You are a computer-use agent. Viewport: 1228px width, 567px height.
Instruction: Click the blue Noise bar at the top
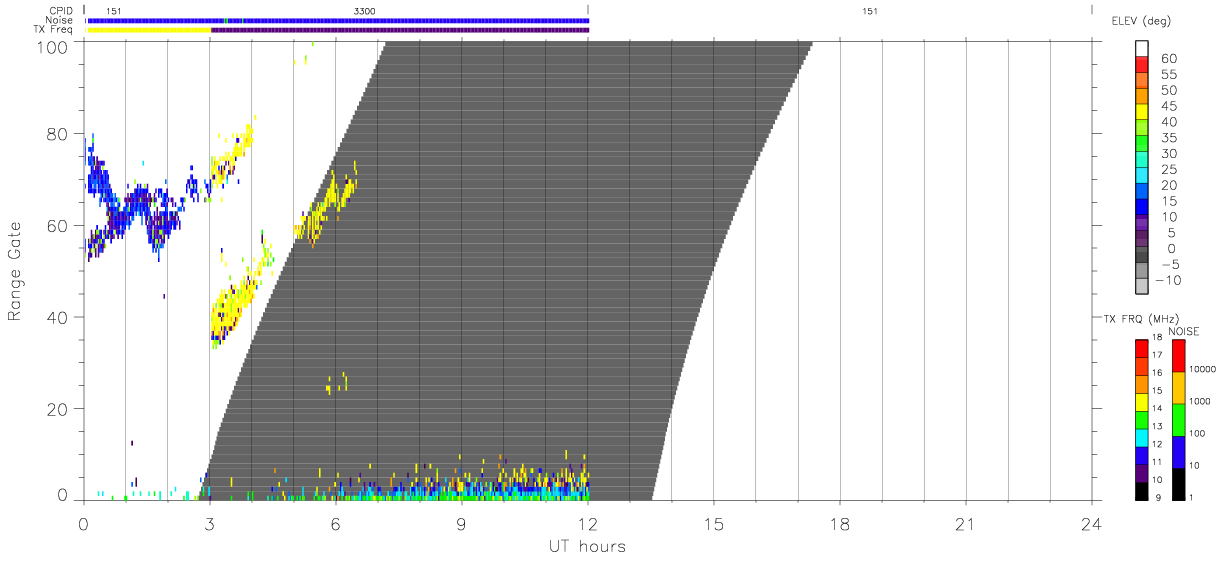338,20
